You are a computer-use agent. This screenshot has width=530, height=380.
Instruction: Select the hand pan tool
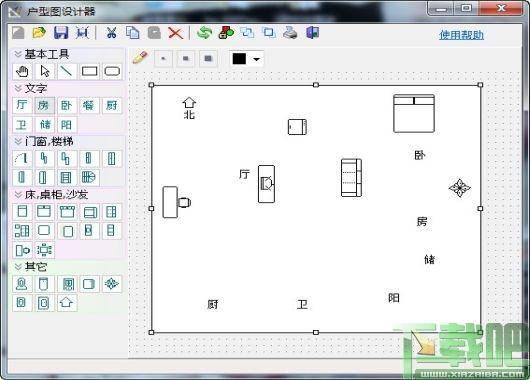click(22, 71)
